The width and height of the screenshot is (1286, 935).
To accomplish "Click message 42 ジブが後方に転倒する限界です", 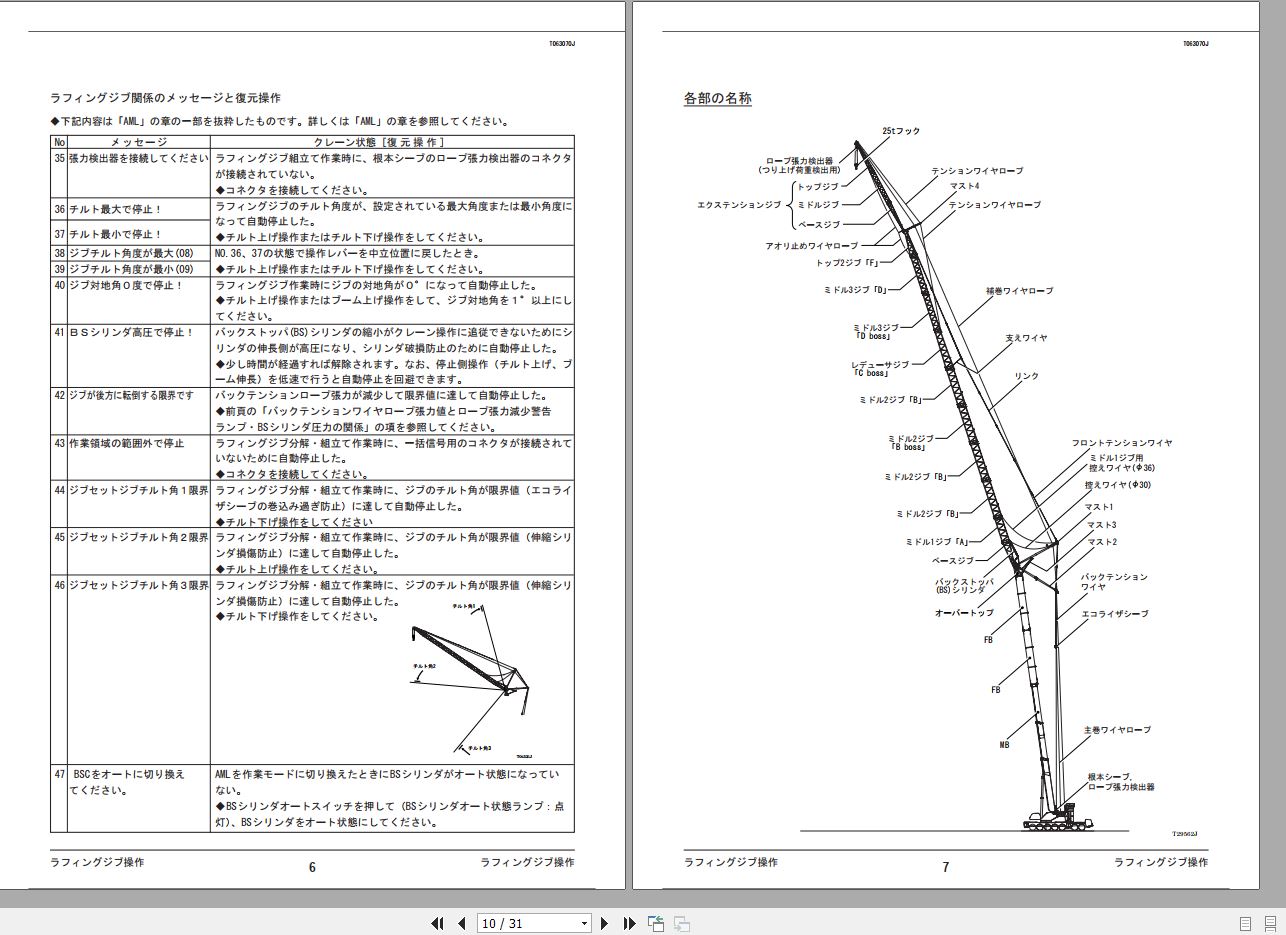I will pos(132,395).
